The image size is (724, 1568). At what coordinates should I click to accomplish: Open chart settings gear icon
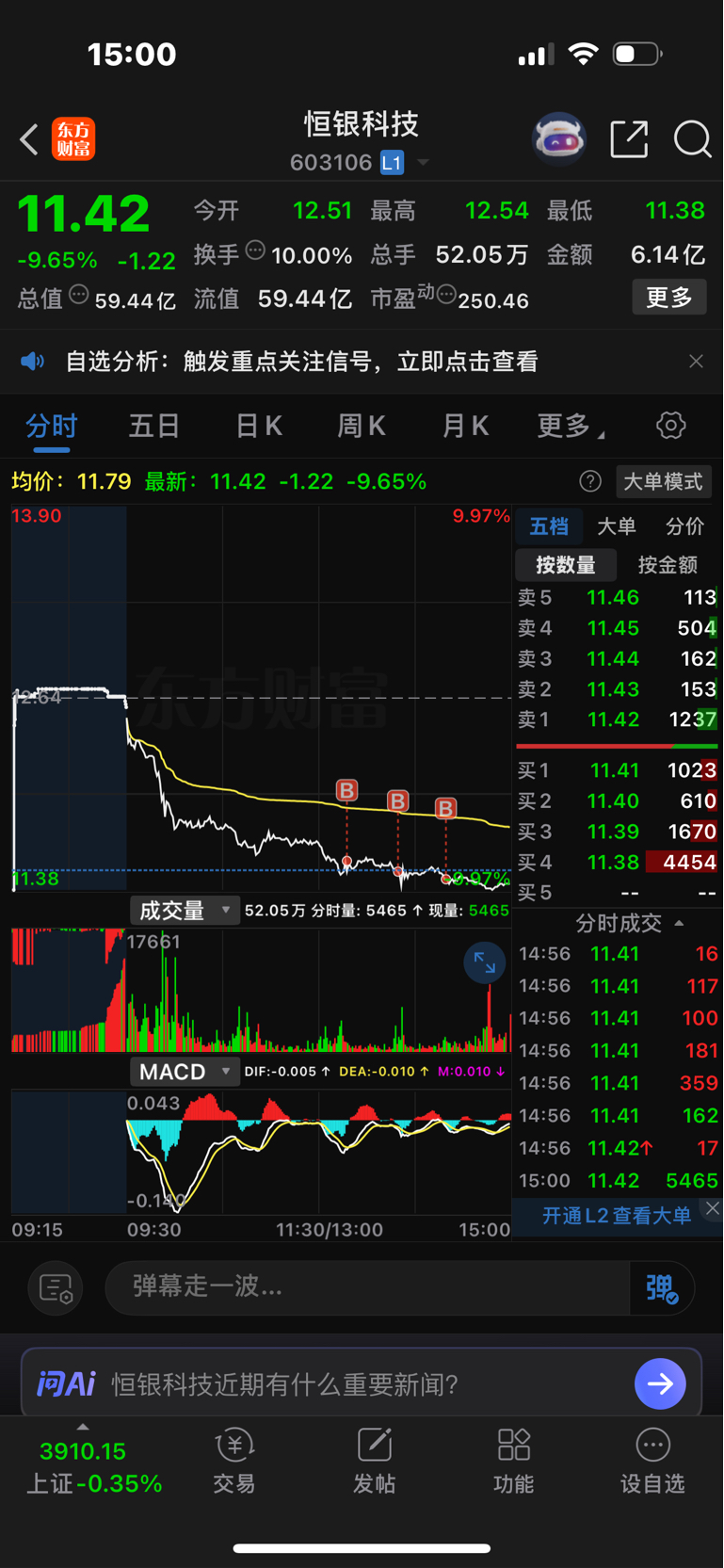670,426
